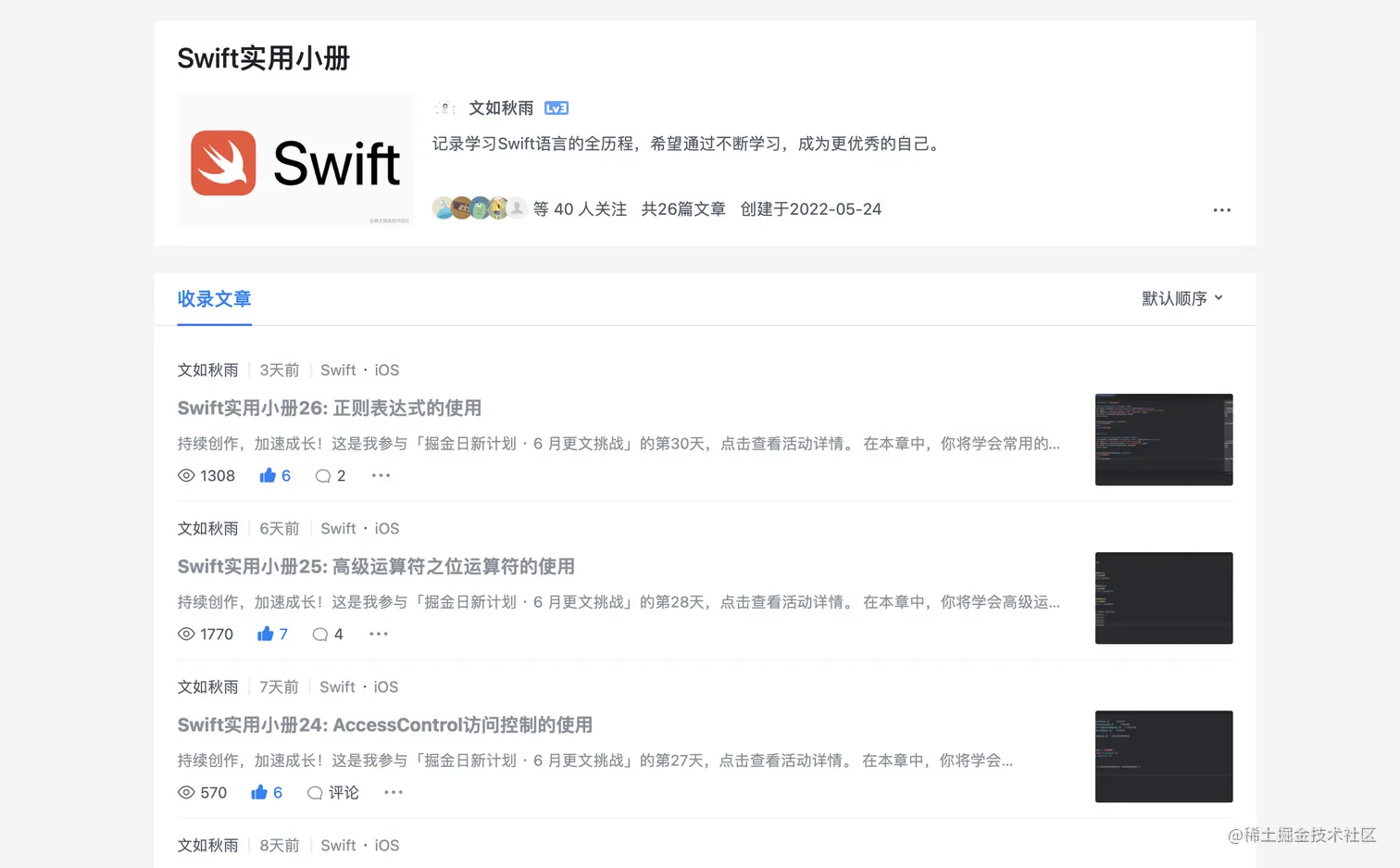Click Swift tag on the 8天前 article
Image resolution: width=1400 pixels, height=868 pixels.
[x=338, y=845]
